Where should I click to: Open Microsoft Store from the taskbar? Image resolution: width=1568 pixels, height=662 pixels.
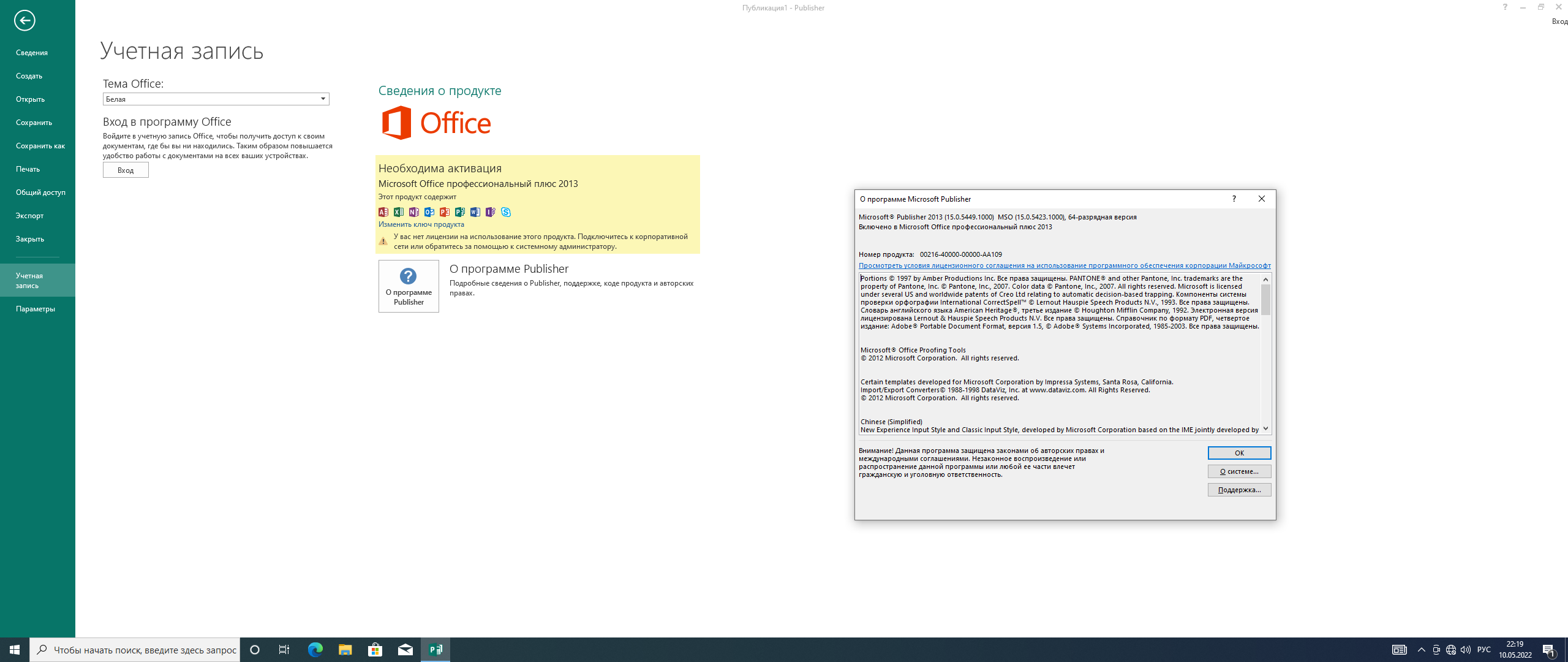375,650
